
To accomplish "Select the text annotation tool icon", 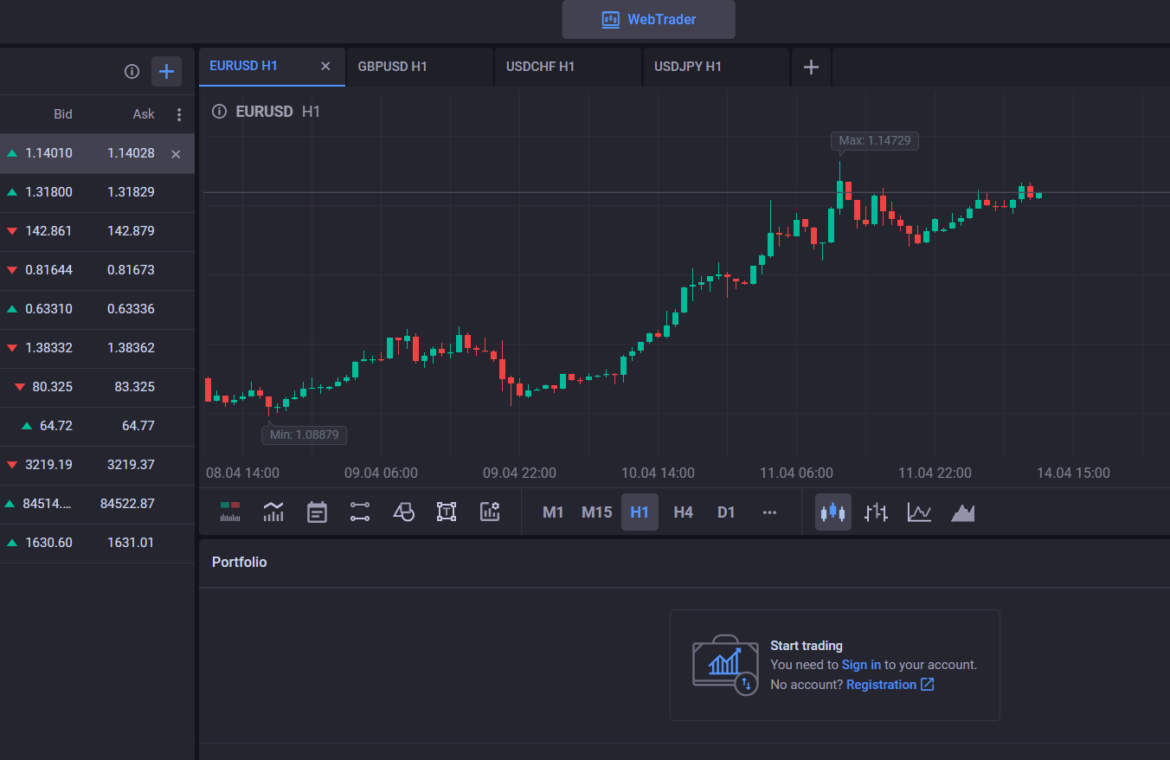I will click(446, 512).
